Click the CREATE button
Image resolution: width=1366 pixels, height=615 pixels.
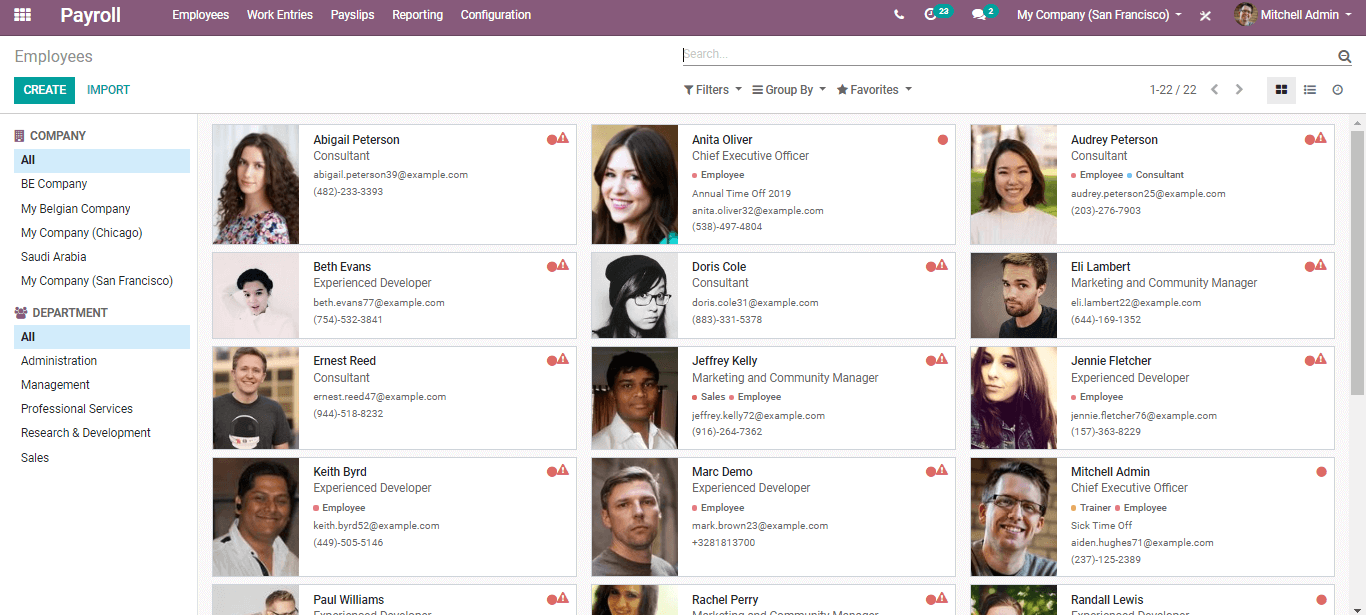45,90
